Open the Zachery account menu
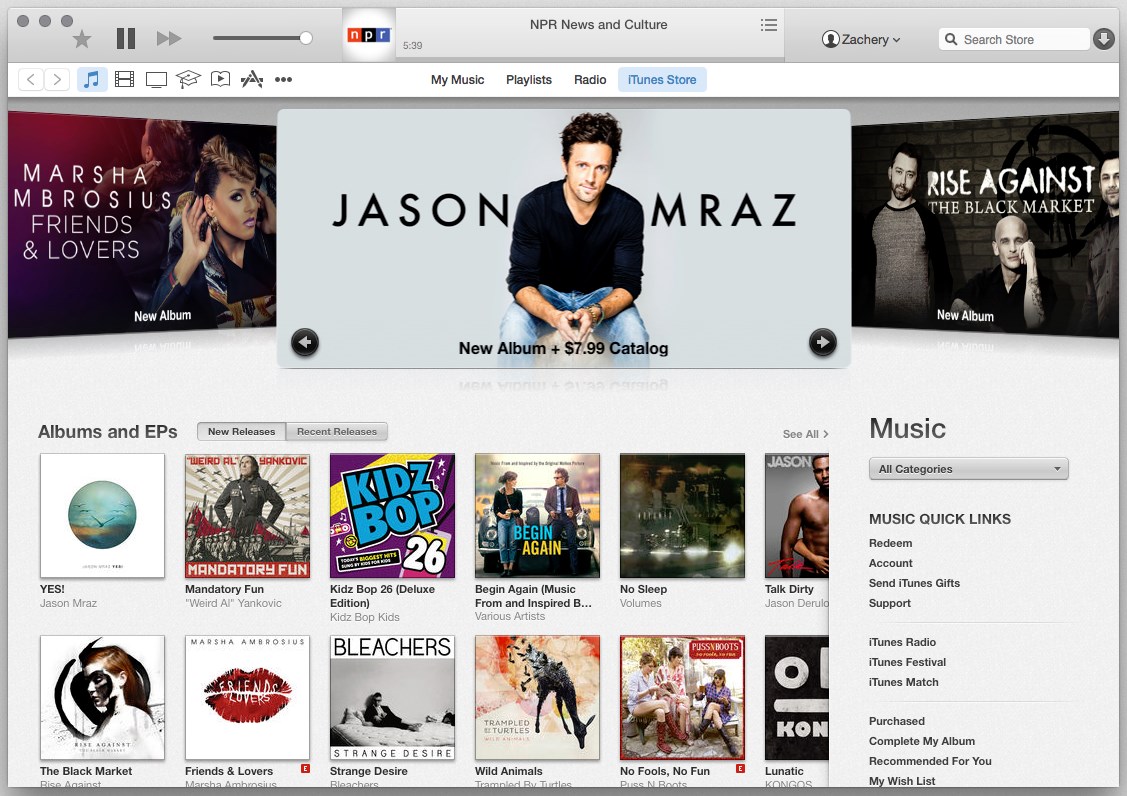 point(861,40)
